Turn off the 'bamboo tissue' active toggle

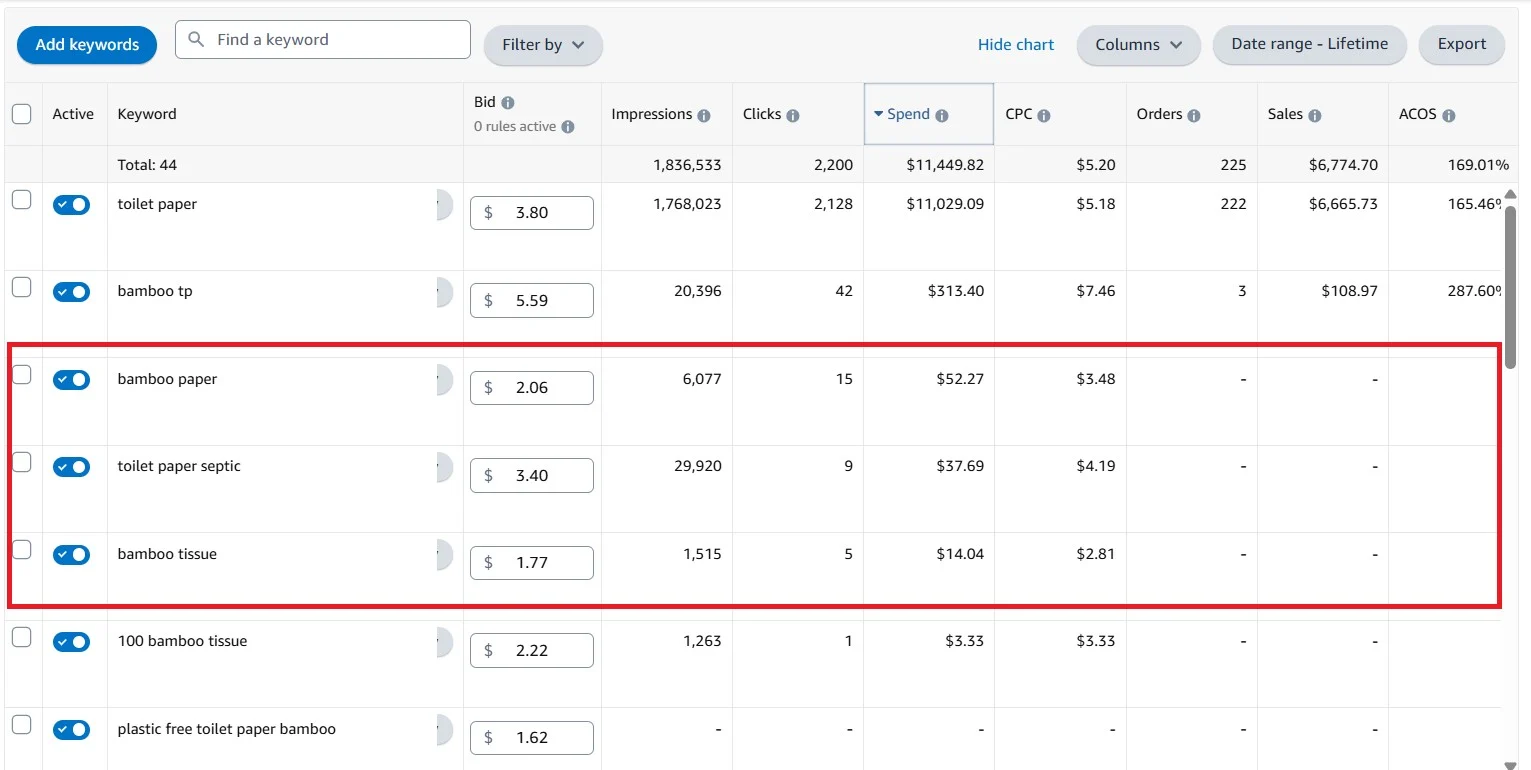click(72, 555)
